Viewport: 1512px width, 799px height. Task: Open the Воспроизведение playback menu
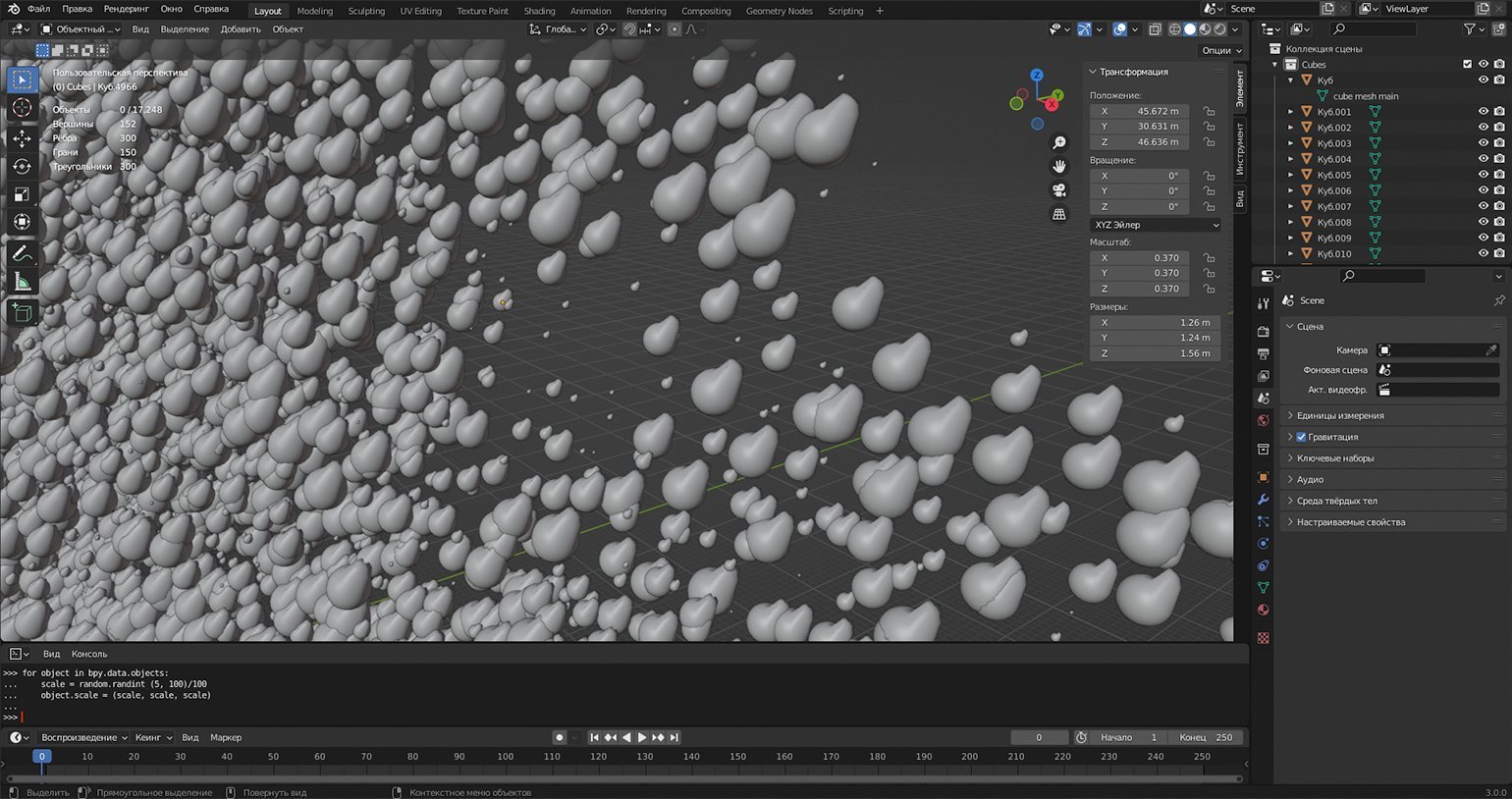(x=83, y=737)
